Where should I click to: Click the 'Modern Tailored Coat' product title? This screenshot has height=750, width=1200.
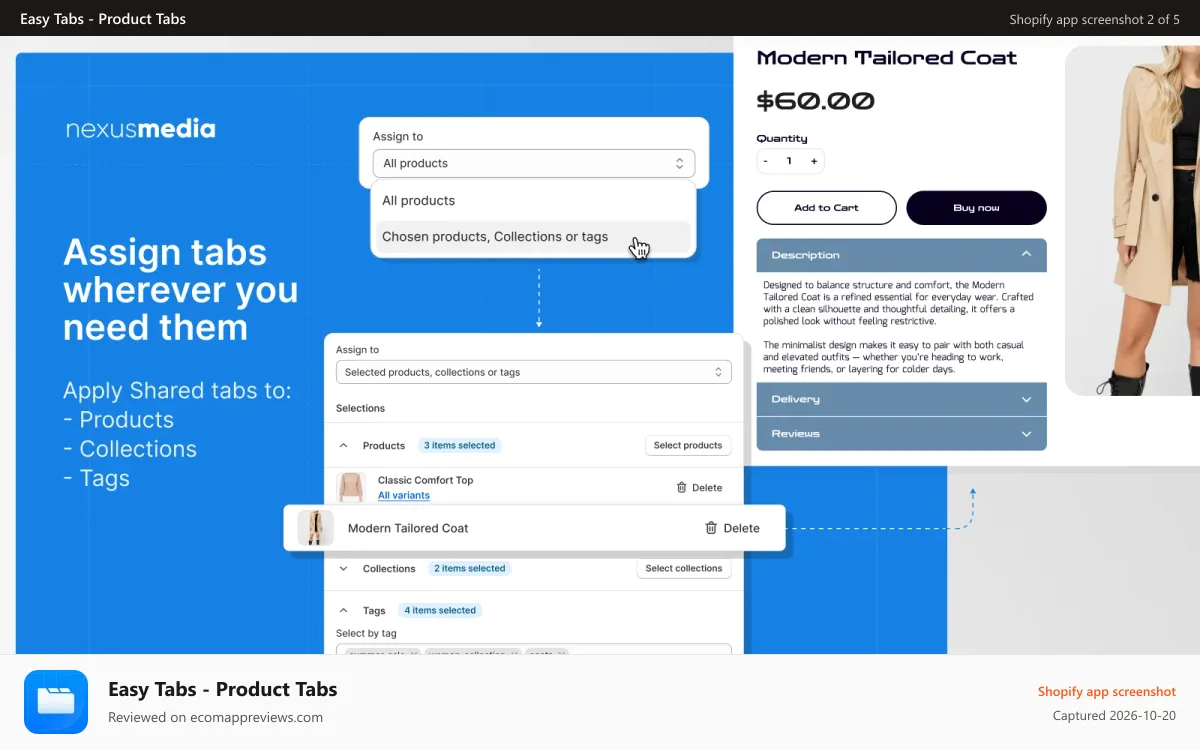pos(886,58)
